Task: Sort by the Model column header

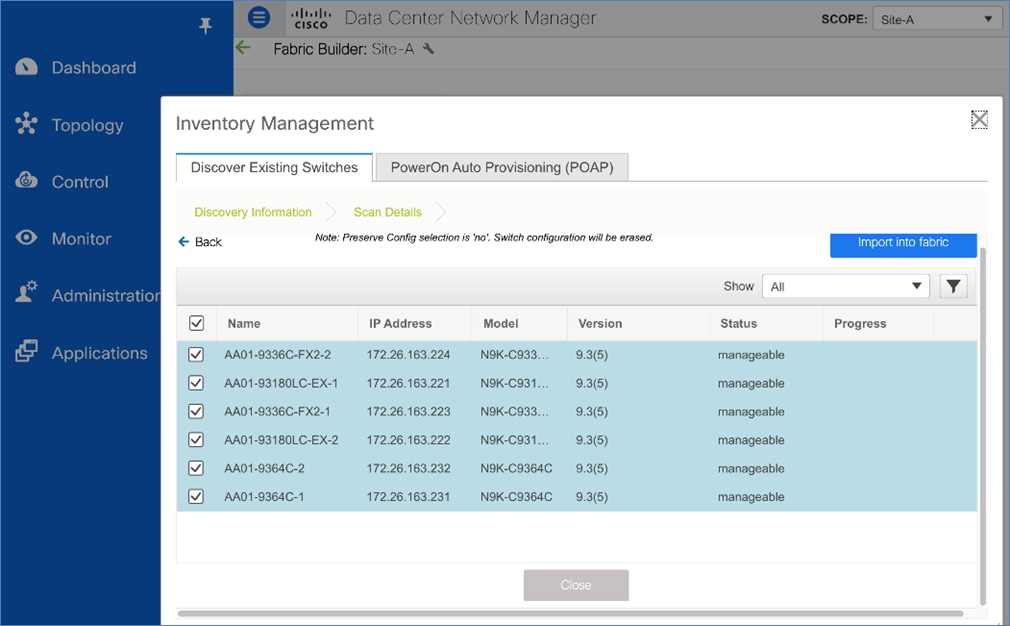Action: pyautogui.click(x=501, y=323)
